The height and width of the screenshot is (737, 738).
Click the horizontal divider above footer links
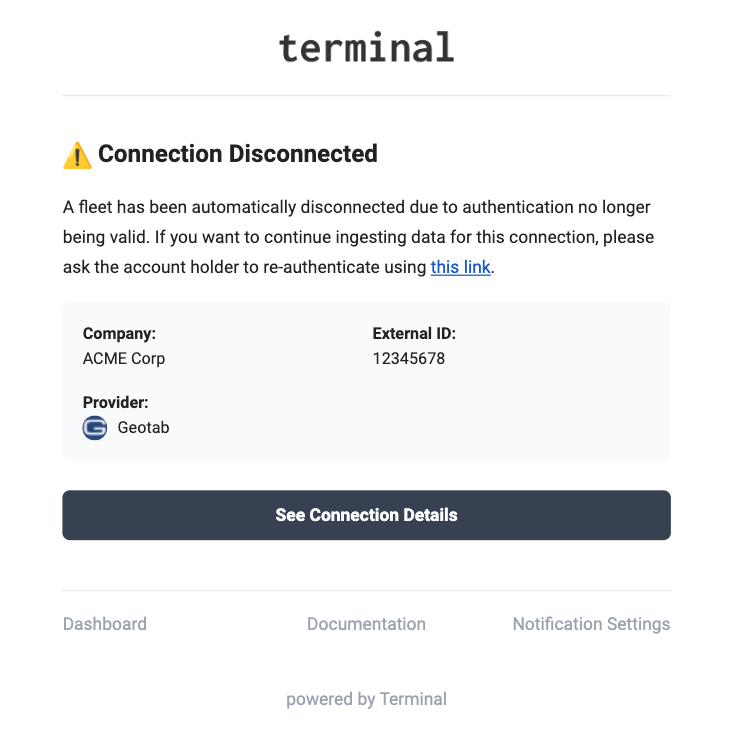(x=366, y=591)
